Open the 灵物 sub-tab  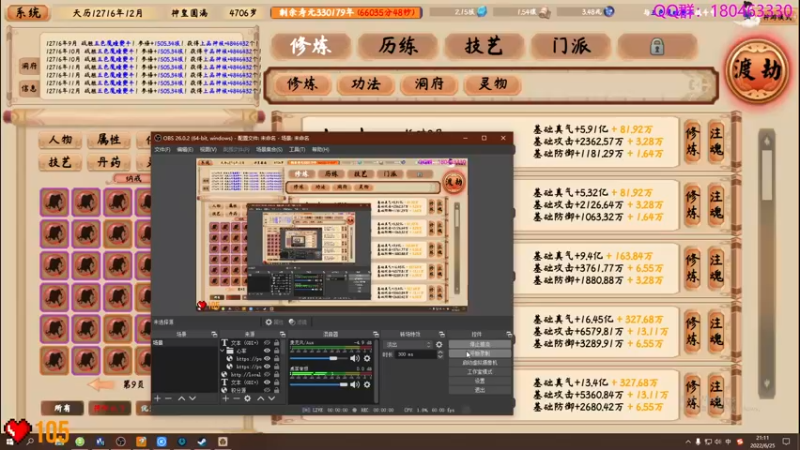pos(492,84)
